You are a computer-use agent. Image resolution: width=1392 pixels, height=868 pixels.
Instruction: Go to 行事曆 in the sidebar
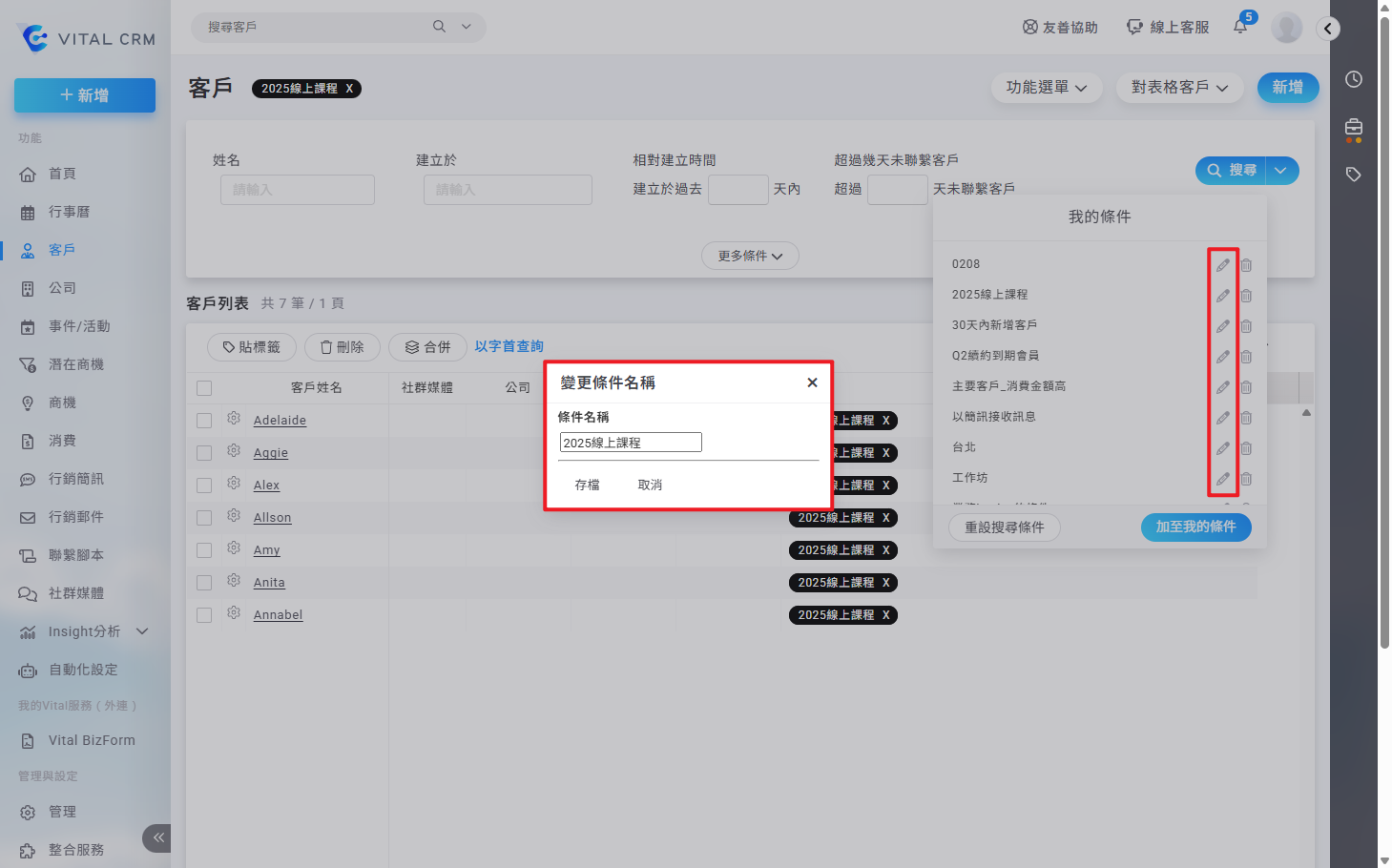point(69,212)
